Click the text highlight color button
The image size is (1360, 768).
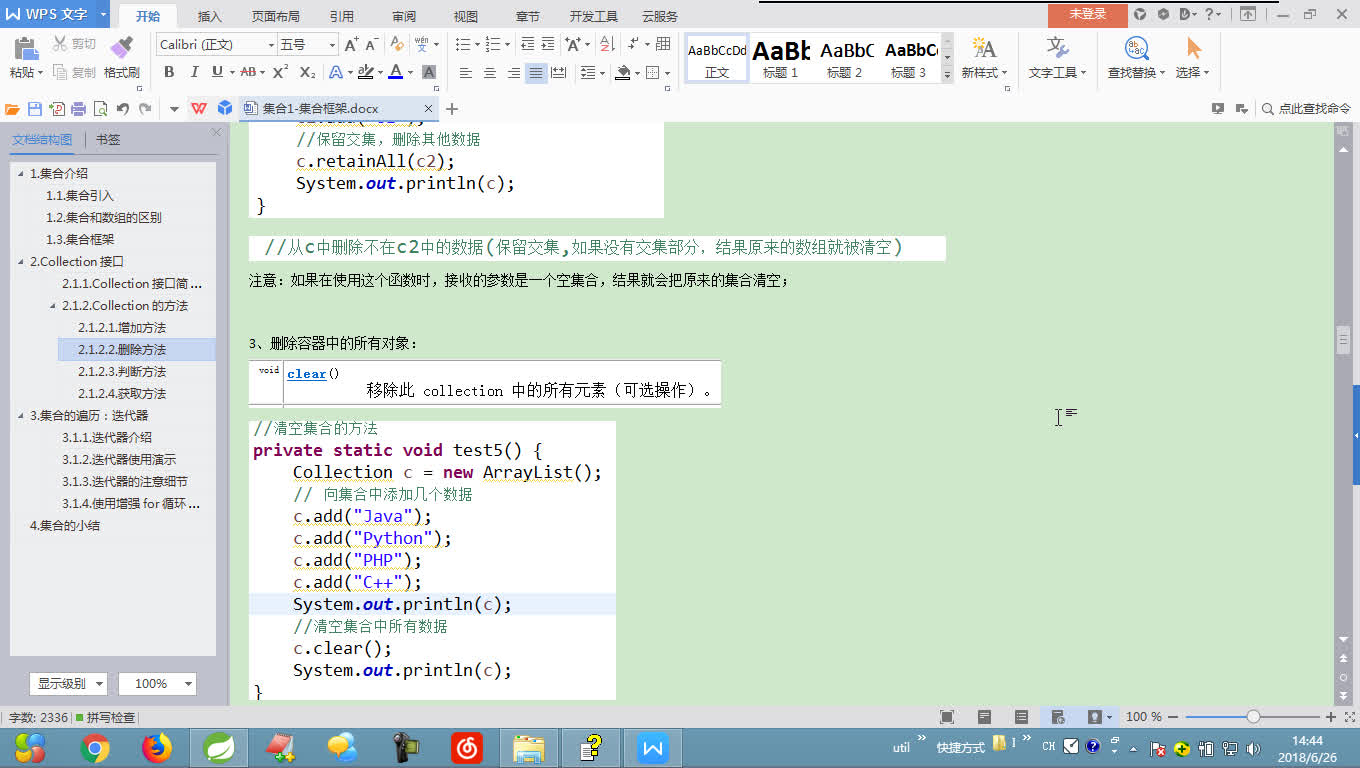[x=365, y=72]
